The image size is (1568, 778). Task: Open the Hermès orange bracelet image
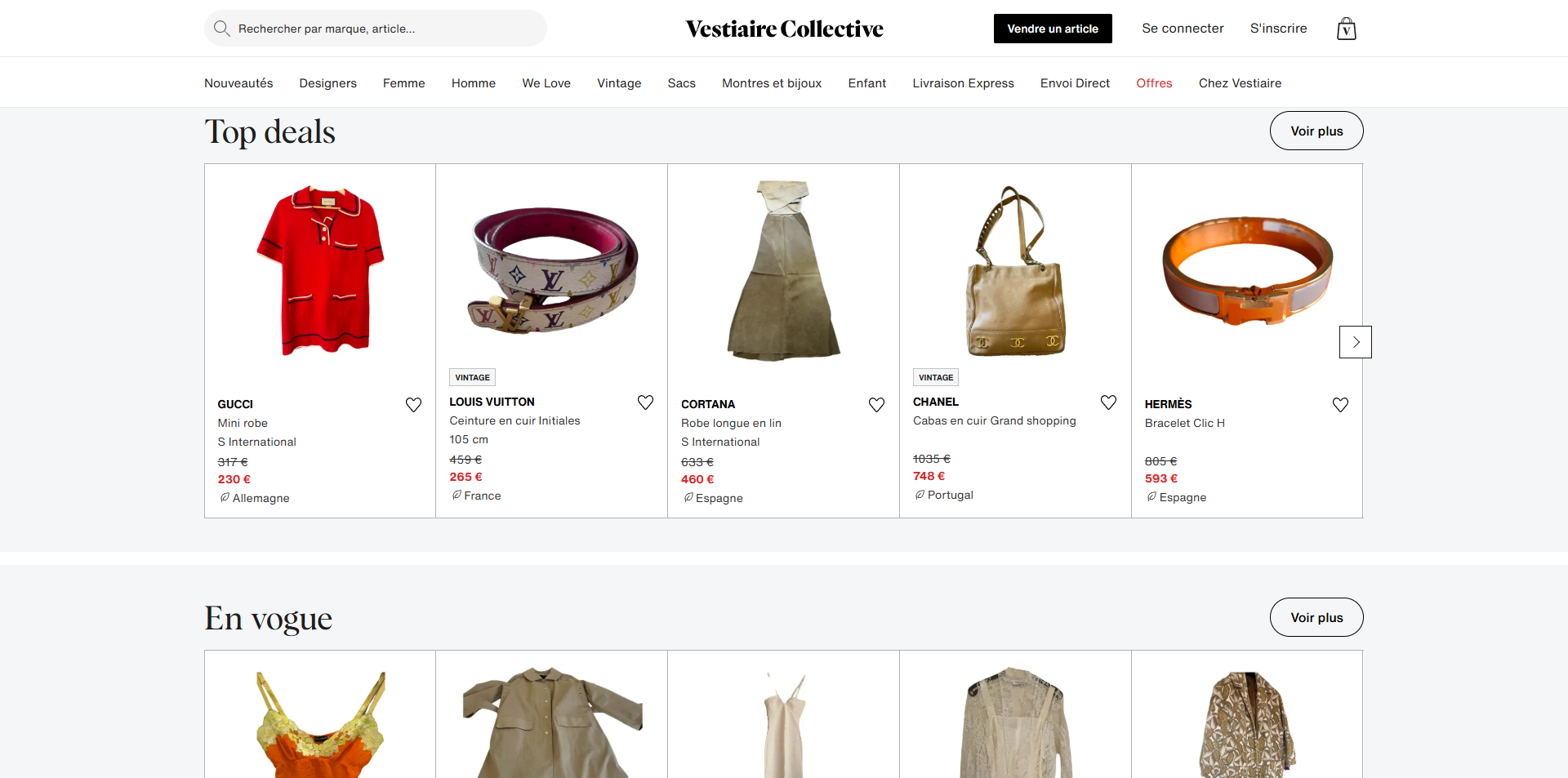(1247, 270)
